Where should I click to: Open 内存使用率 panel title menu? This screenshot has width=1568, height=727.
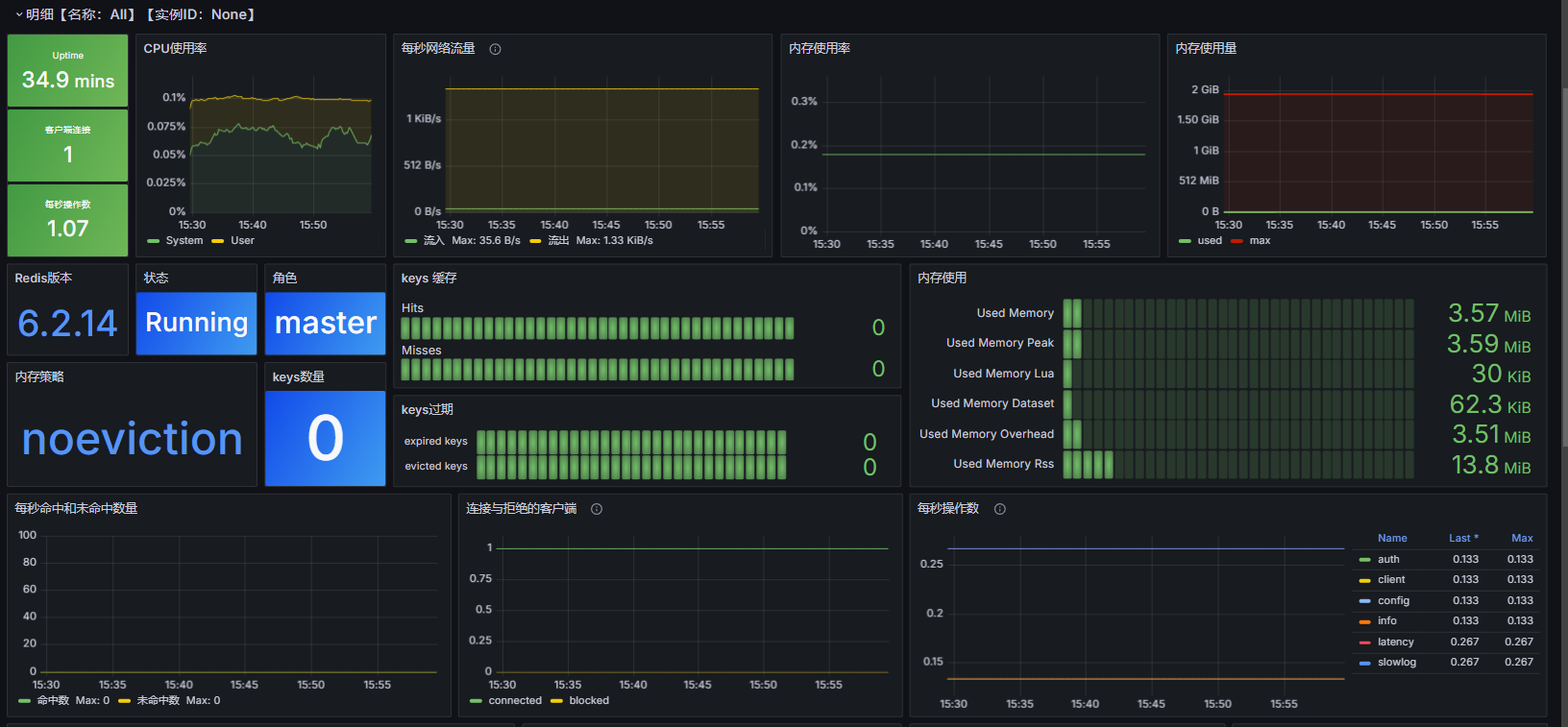tap(820, 49)
